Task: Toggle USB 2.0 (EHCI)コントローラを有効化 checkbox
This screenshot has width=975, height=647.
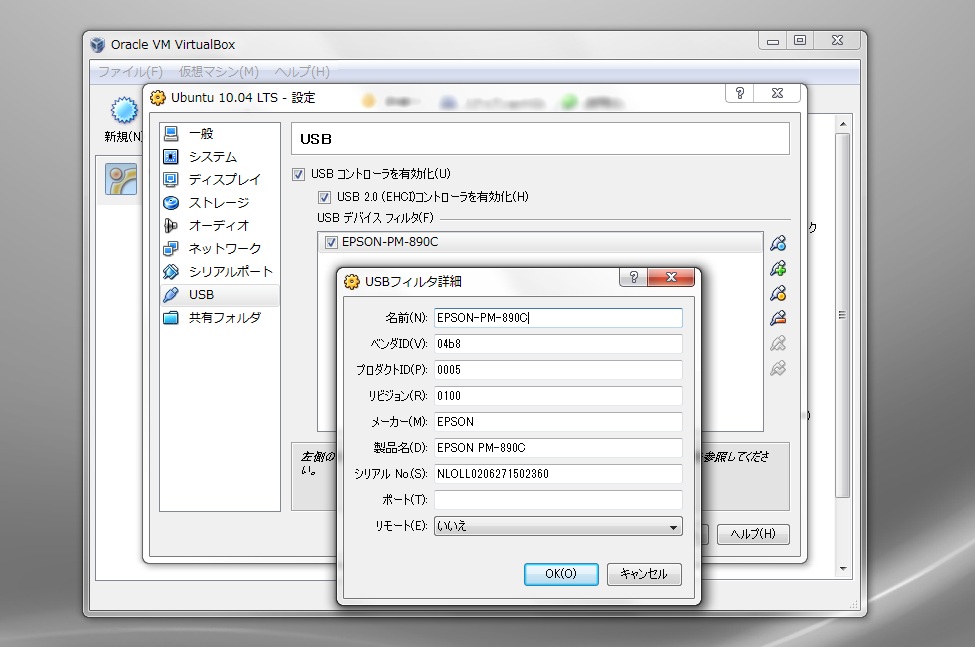Action: pyautogui.click(x=324, y=198)
